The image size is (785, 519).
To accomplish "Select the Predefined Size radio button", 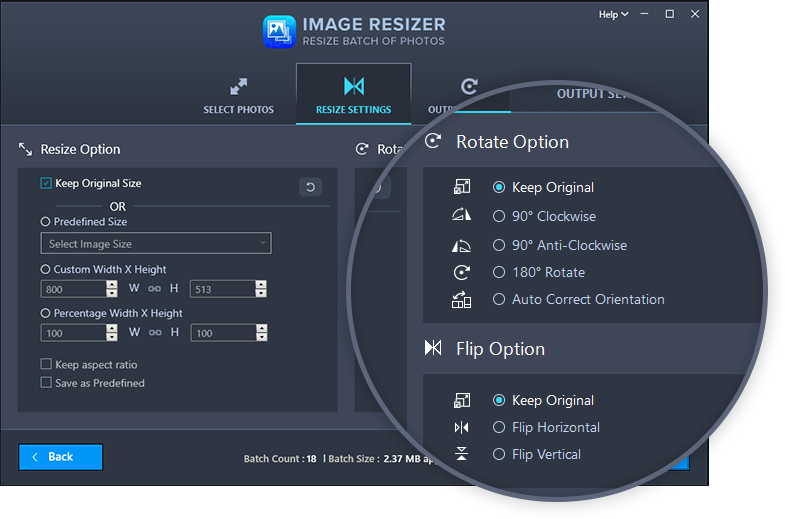I will (46, 221).
